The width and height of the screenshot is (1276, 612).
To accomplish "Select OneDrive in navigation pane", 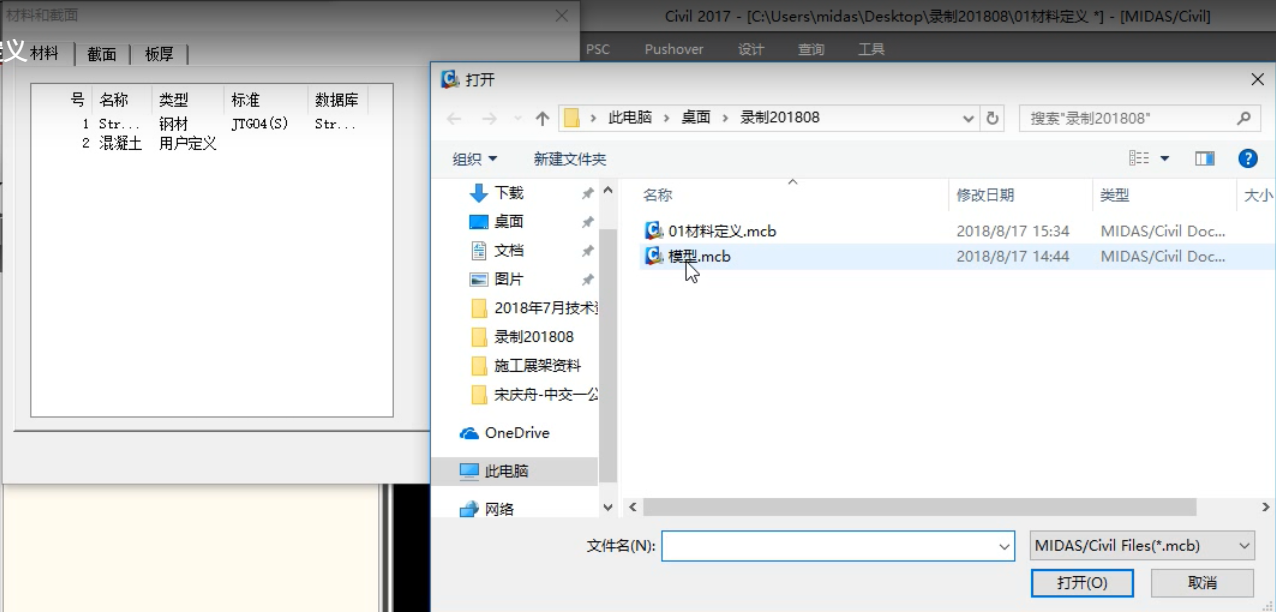I will click(x=517, y=433).
